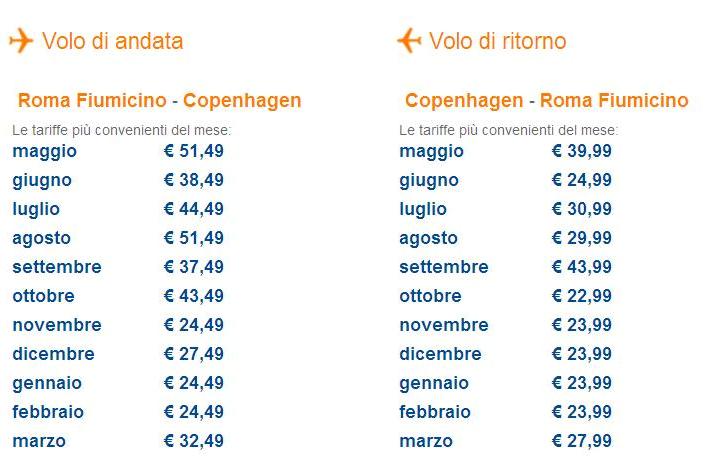The height and width of the screenshot is (467, 710).
Task: Pick outbound dicembre price € 27,49
Action: [194, 354]
